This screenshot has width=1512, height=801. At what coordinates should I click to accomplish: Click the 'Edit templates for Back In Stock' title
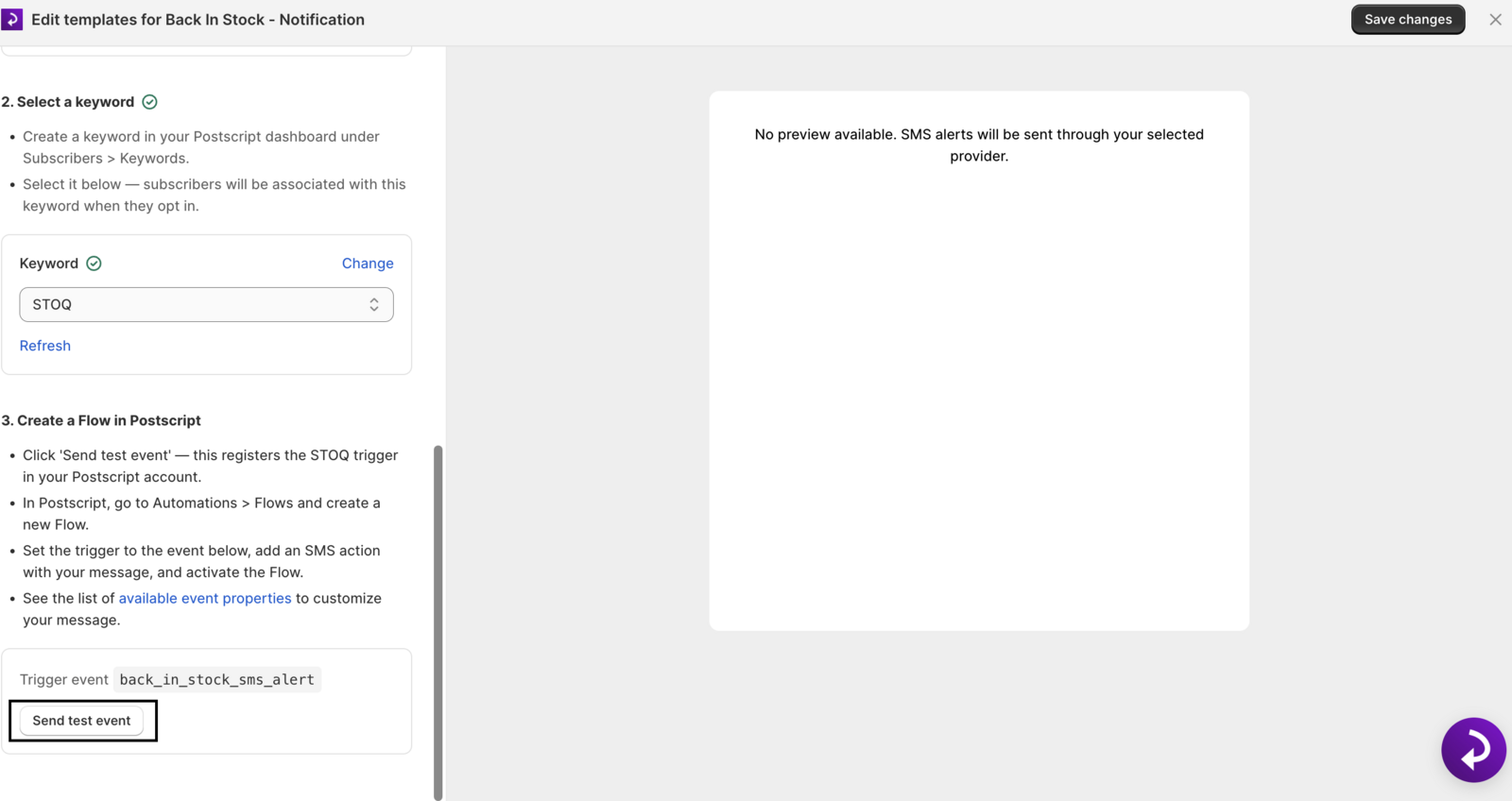(x=198, y=19)
